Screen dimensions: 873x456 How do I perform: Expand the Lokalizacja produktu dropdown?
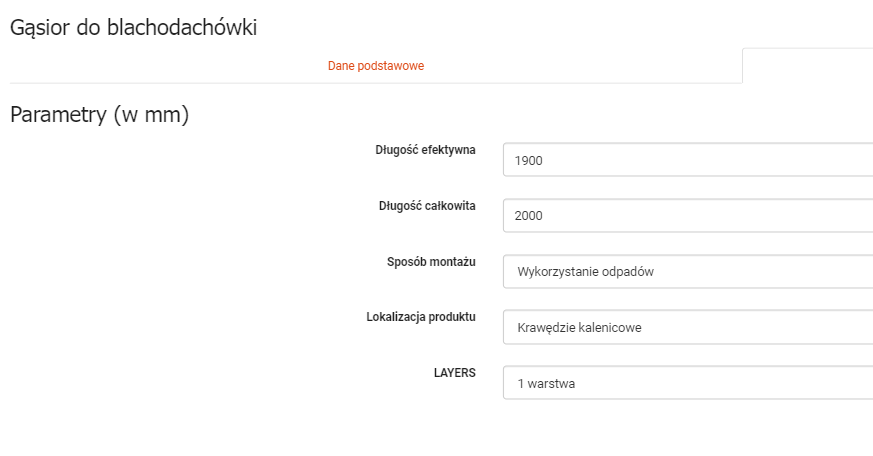(x=688, y=326)
